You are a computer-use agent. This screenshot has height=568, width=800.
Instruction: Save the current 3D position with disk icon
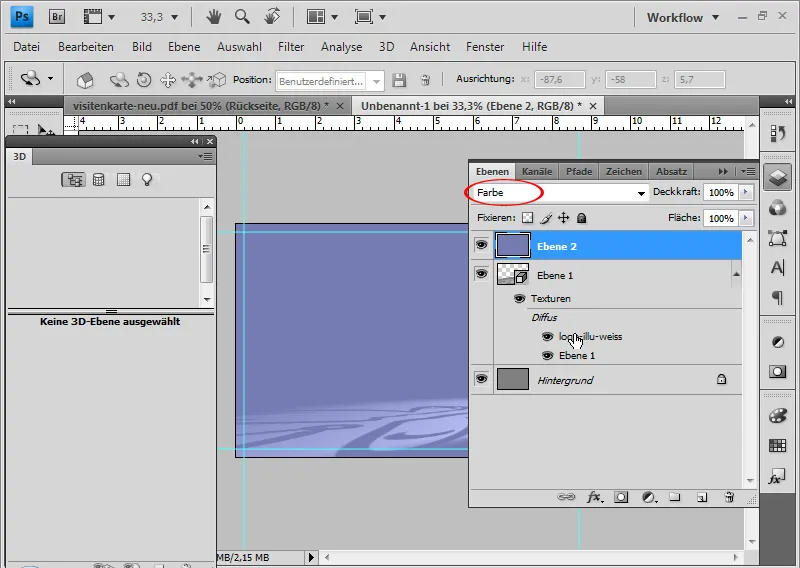399,80
